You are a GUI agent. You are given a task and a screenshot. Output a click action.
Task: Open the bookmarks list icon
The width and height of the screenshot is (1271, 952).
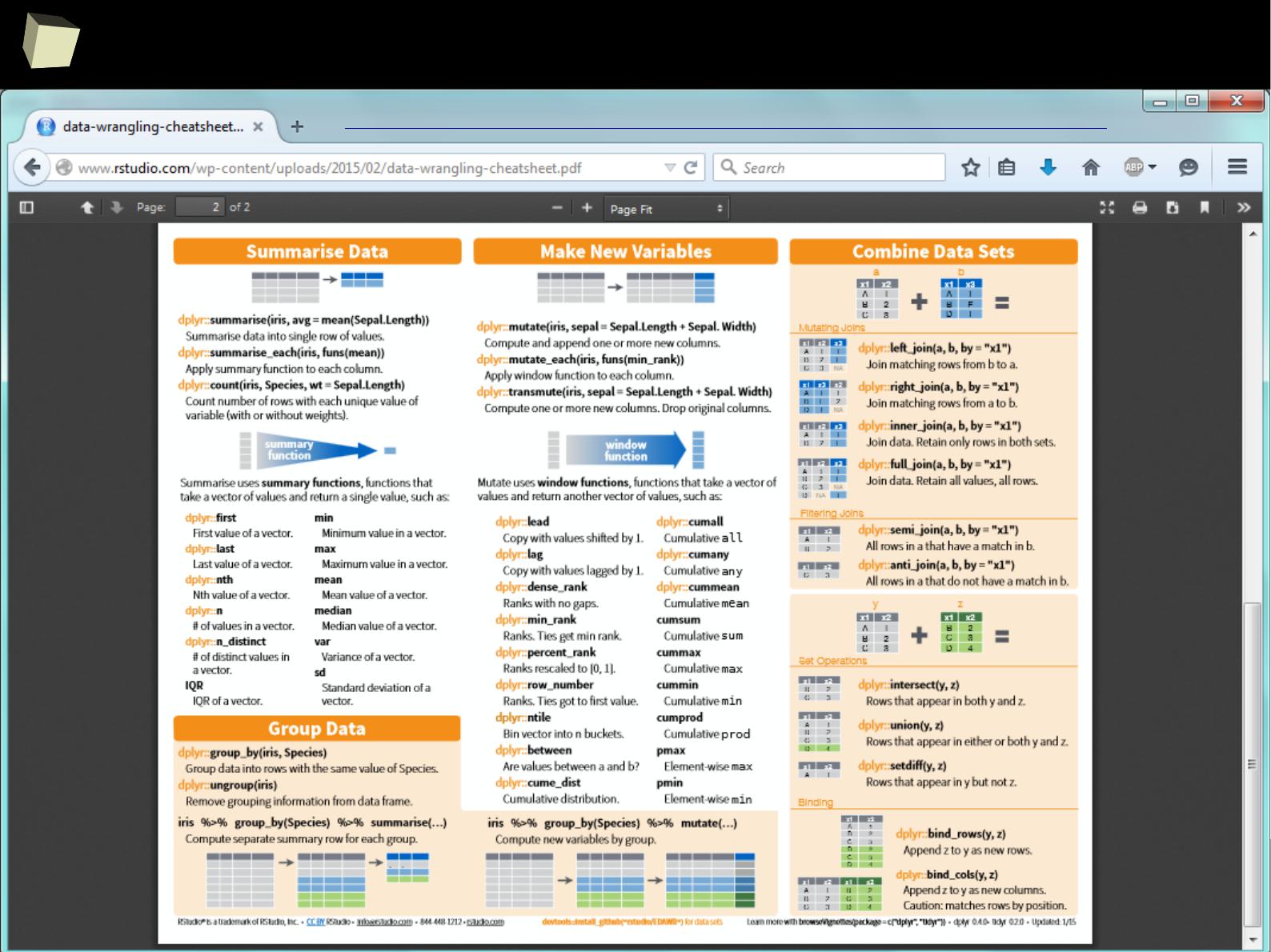pyautogui.click(x=1007, y=167)
